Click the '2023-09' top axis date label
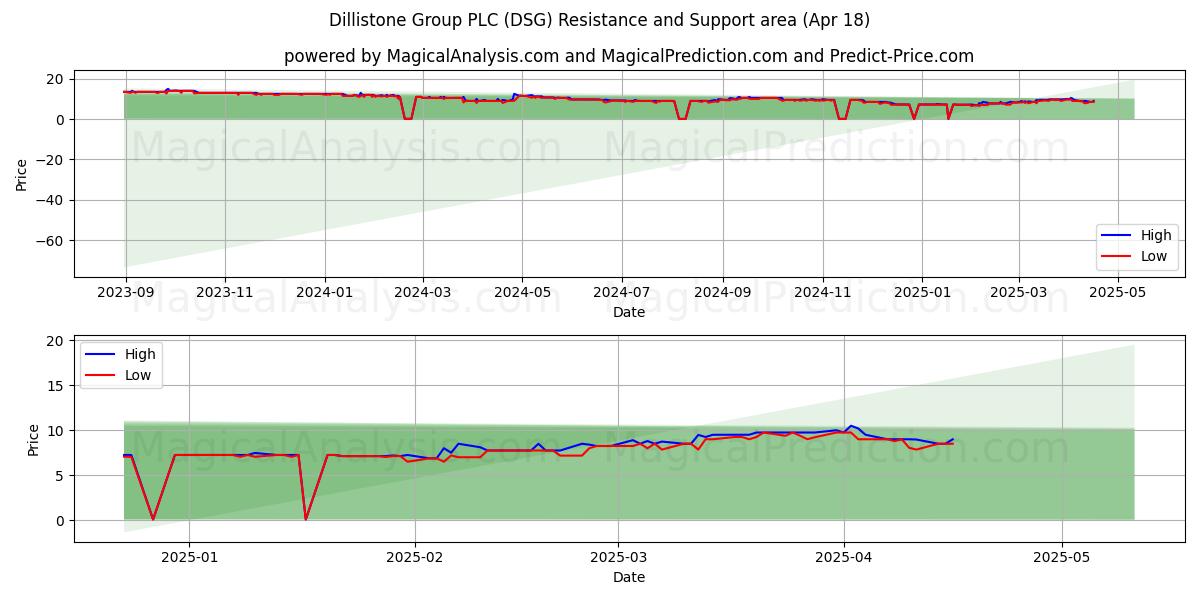Viewport: 1200px width, 600px height. tap(125, 294)
